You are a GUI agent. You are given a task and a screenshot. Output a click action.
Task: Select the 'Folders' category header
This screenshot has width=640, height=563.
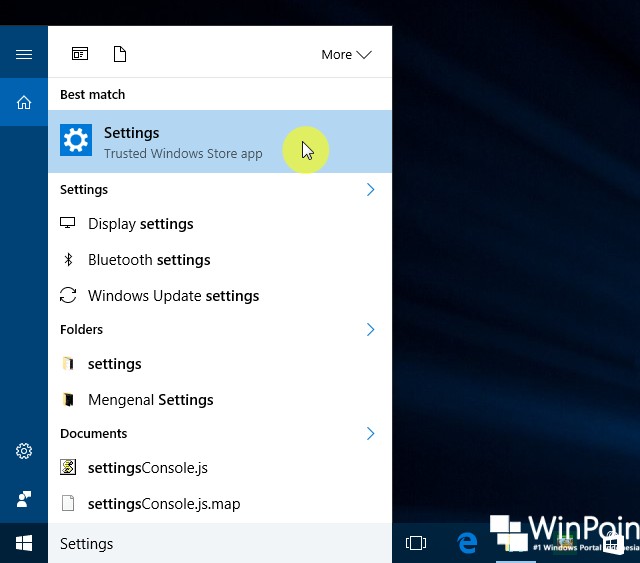[81, 329]
